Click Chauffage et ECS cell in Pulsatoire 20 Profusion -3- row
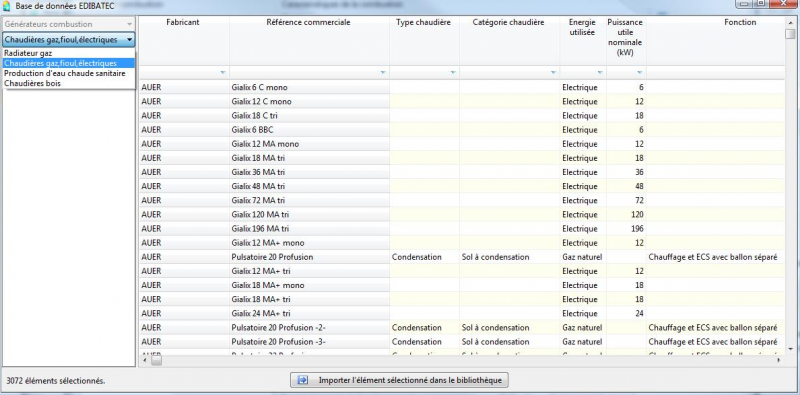800x395 pixels. pyautogui.click(x=715, y=341)
